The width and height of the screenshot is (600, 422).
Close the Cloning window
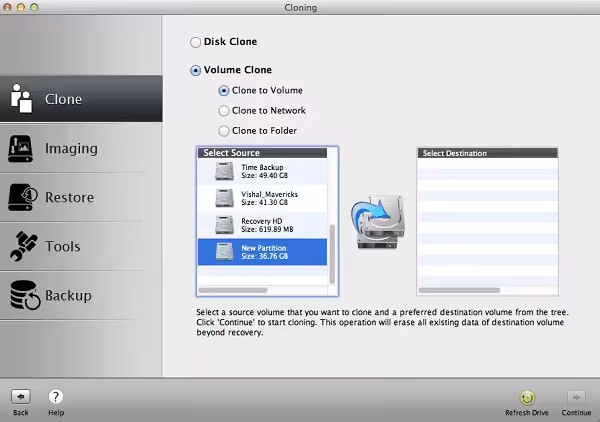[7, 7]
